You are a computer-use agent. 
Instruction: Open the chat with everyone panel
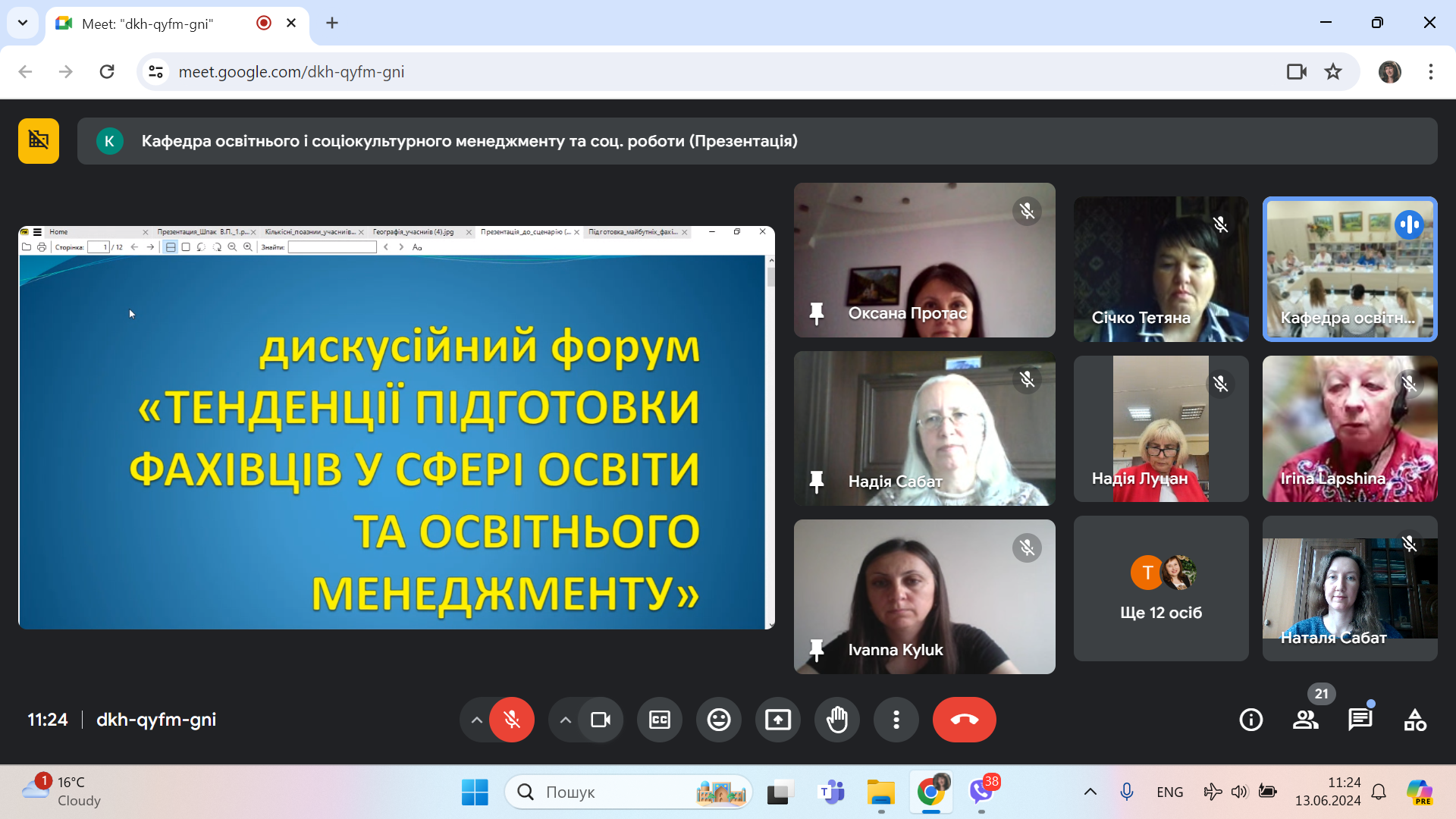(x=1360, y=720)
